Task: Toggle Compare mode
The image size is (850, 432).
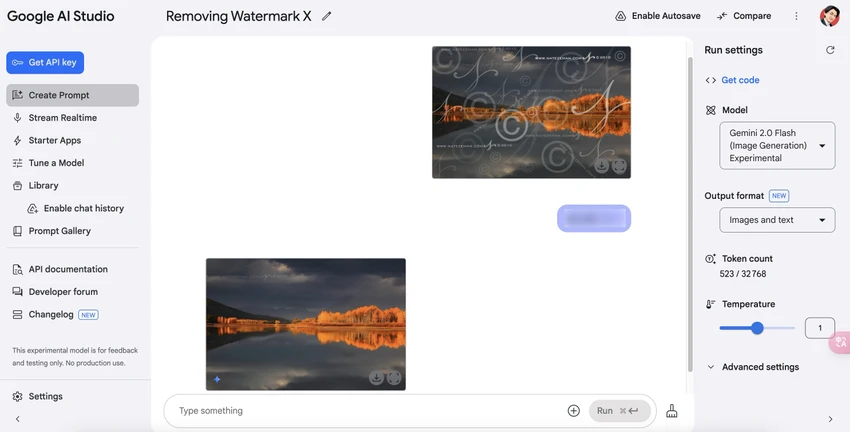Action: pos(744,16)
